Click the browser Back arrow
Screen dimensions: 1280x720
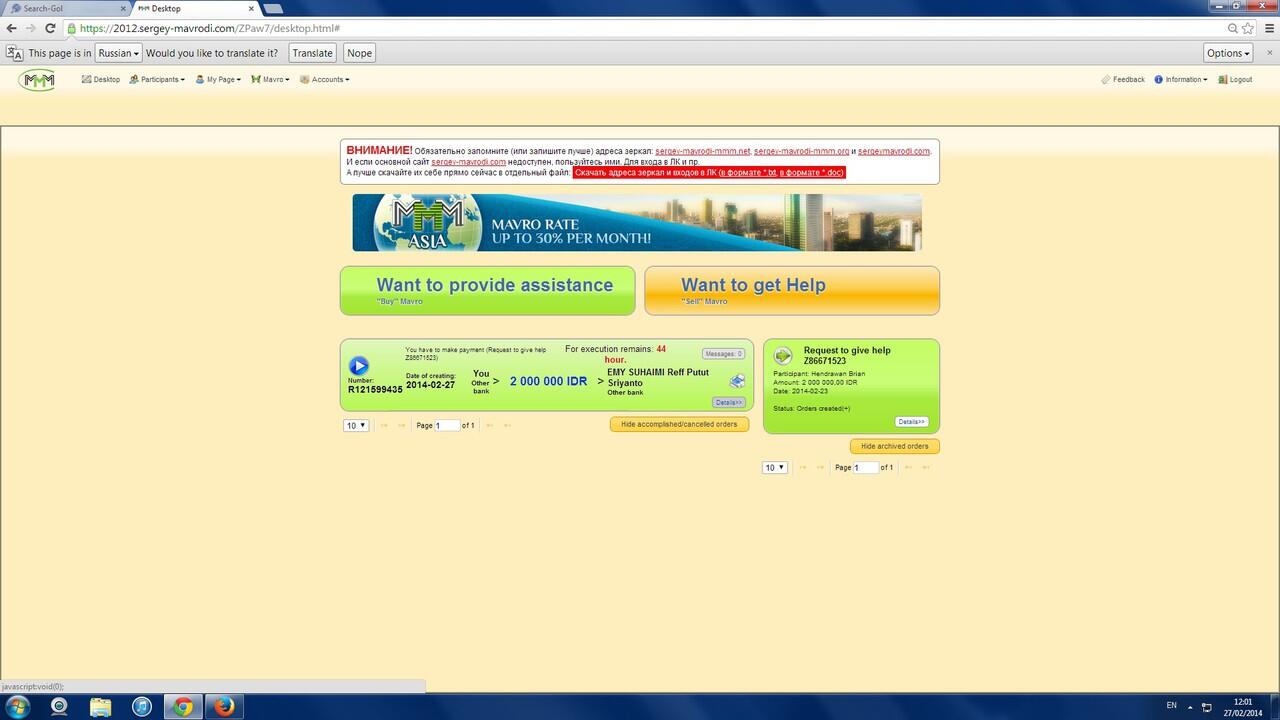(x=11, y=28)
